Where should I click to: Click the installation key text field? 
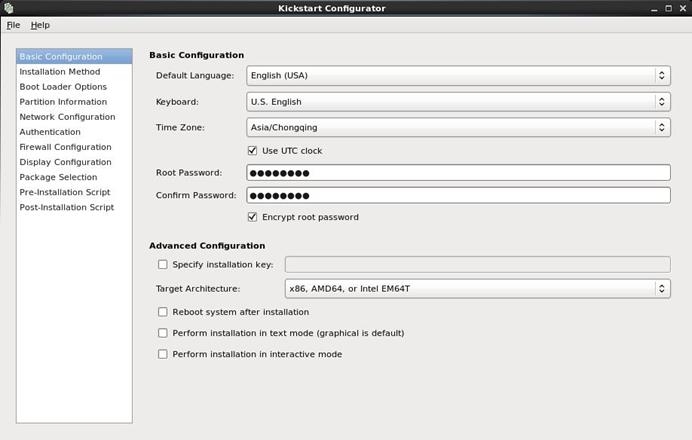[x=478, y=264]
